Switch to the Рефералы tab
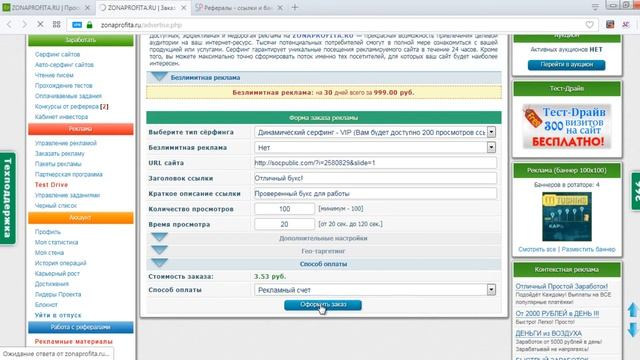This screenshot has height=360, width=640. click(238, 8)
